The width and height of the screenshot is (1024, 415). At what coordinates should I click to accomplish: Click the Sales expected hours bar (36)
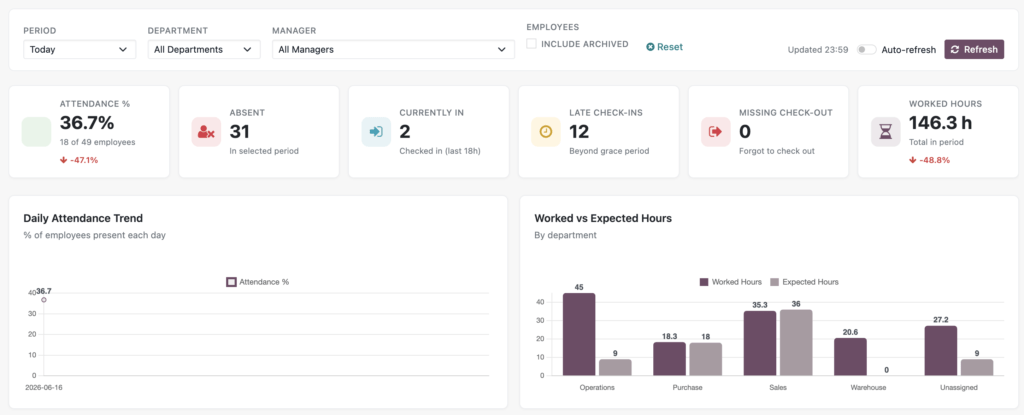tap(796, 342)
